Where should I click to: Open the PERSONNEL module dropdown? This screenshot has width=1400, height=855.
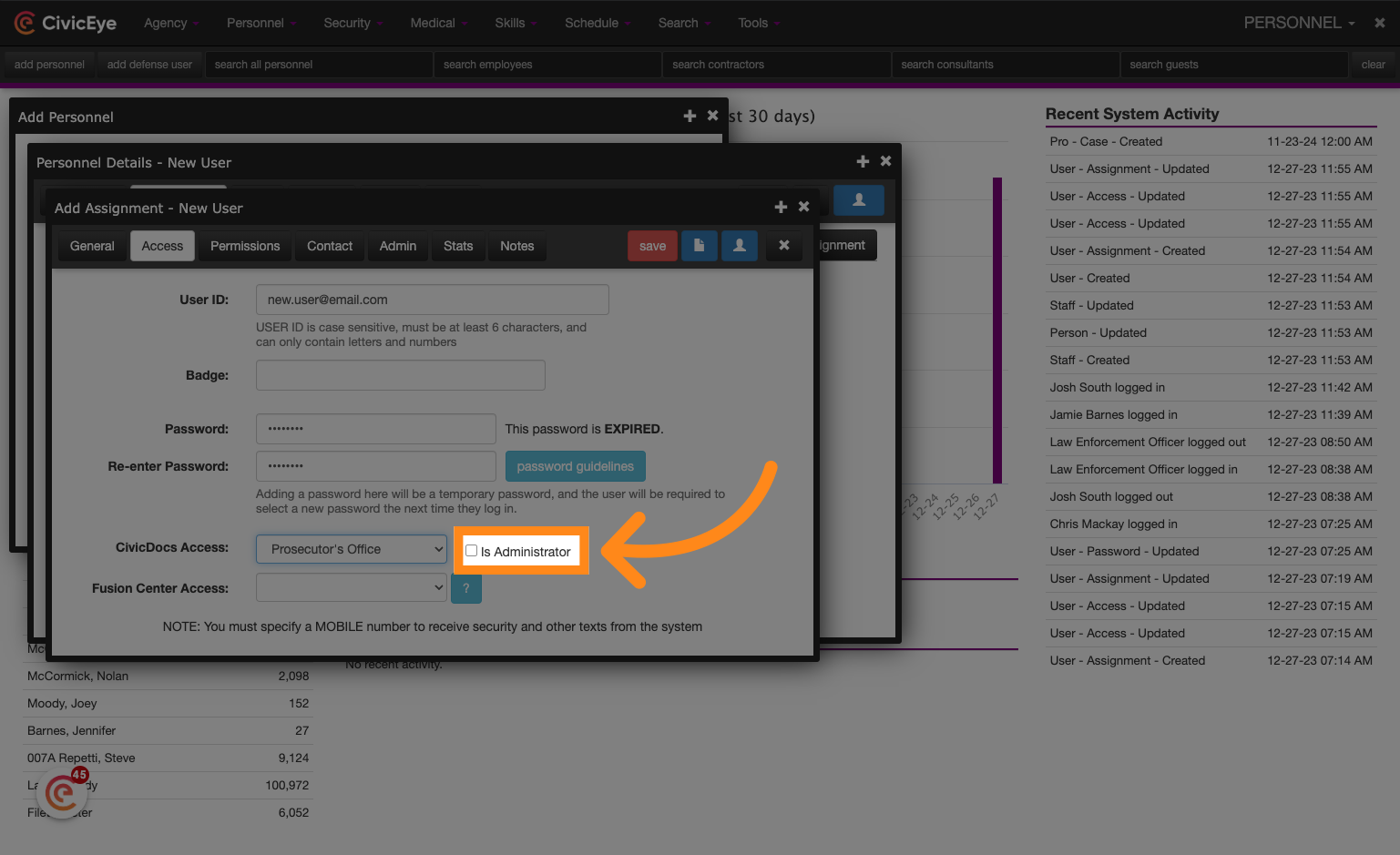point(1299,23)
